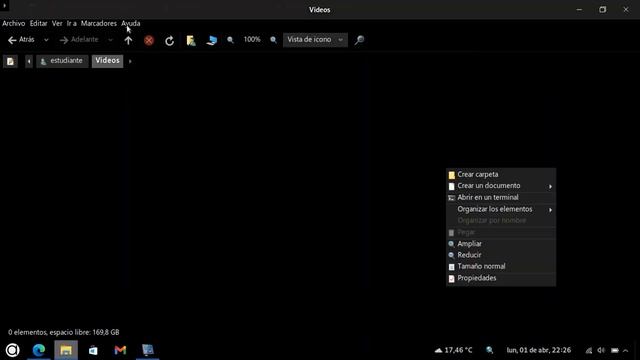Open the Ver menu
The height and width of the screenshot is (360, 640).
coord(57,24)
